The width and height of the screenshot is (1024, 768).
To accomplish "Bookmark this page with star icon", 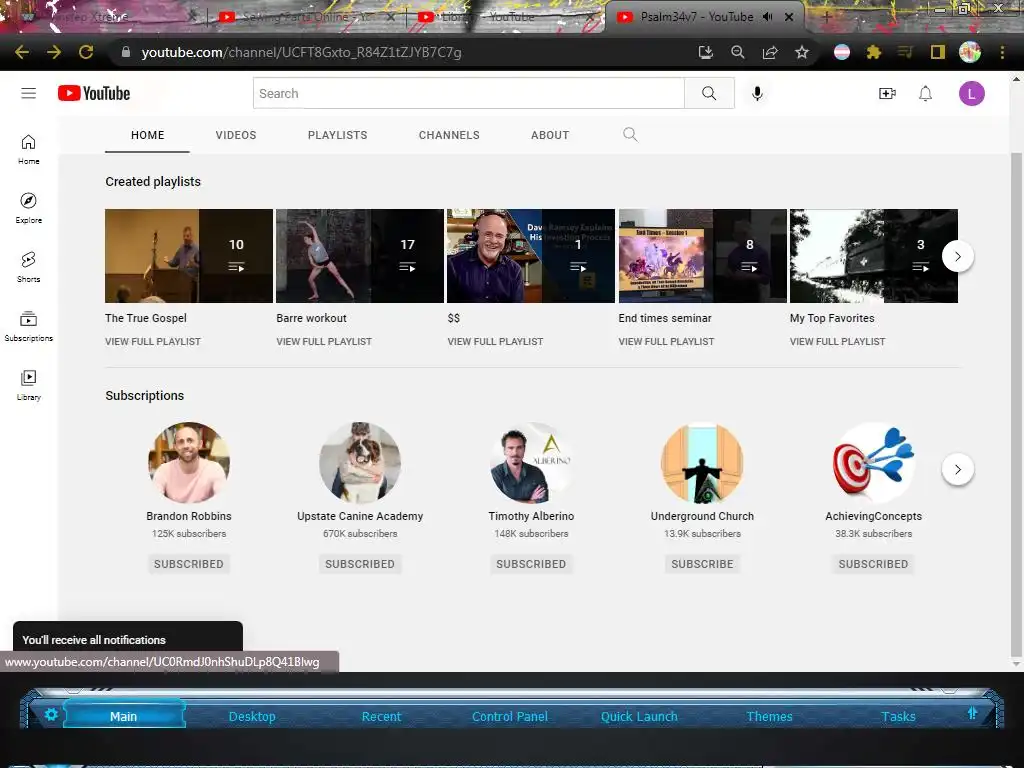I will tap(802, 52).
